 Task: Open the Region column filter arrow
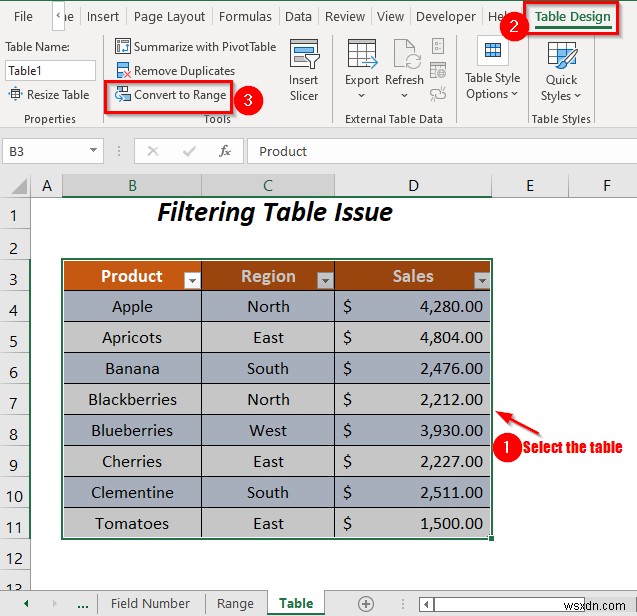point(324,281)
